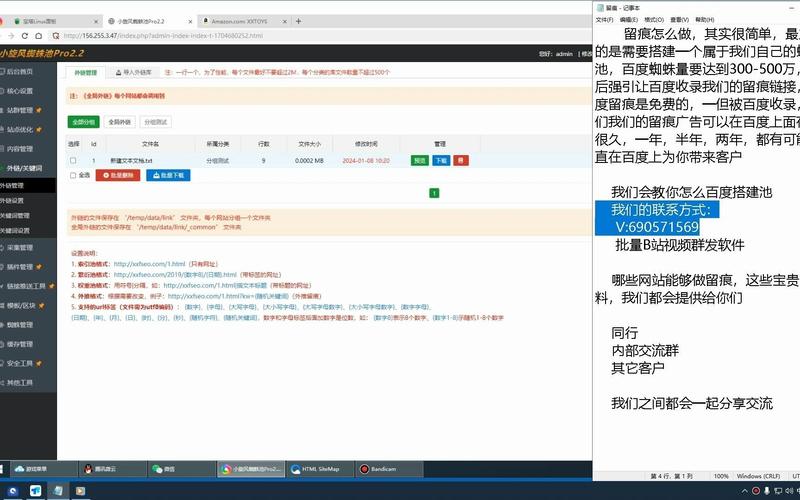This screenshot has width=800, height=500.
Task: Select the 关键词设置 submenu item
Action: click(x=15, y=230)
